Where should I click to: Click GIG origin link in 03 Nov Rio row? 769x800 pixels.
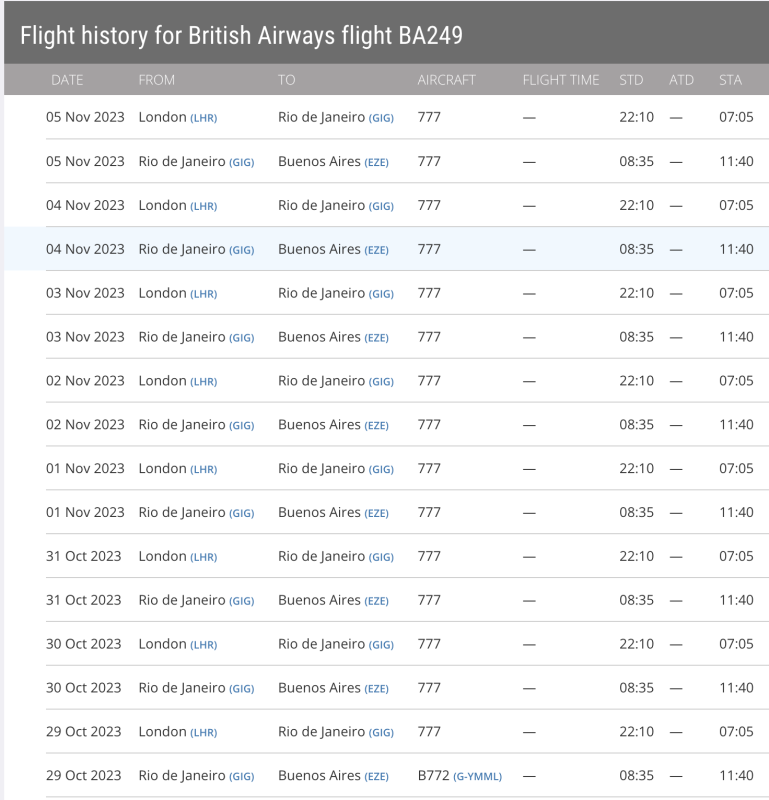tap(241, 338)
